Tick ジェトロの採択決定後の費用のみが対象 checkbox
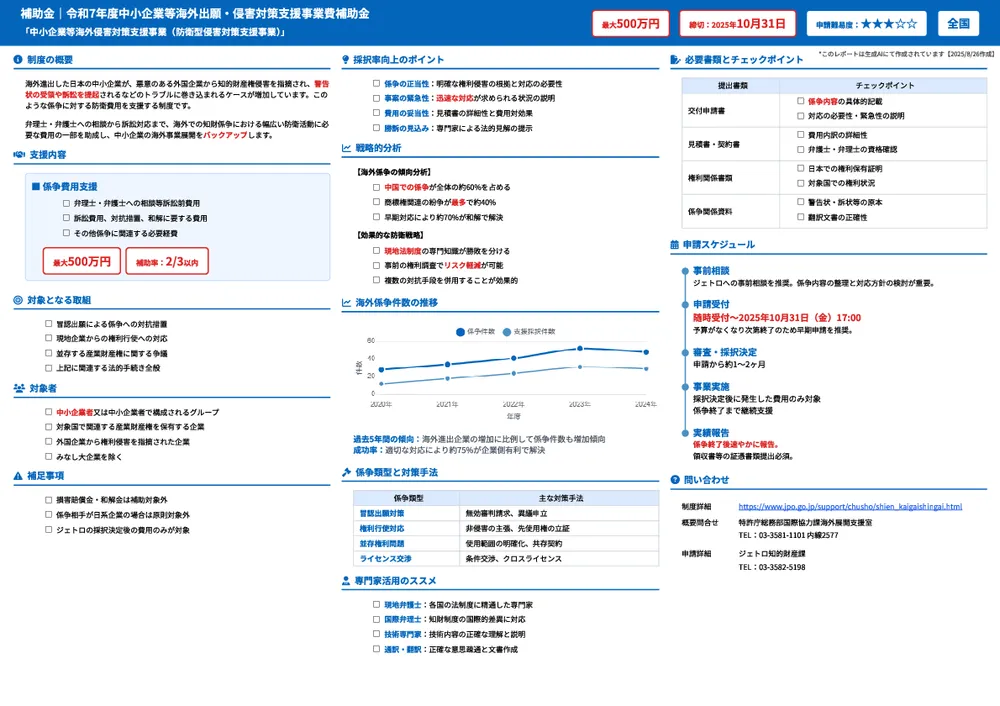 click(48, 529)
